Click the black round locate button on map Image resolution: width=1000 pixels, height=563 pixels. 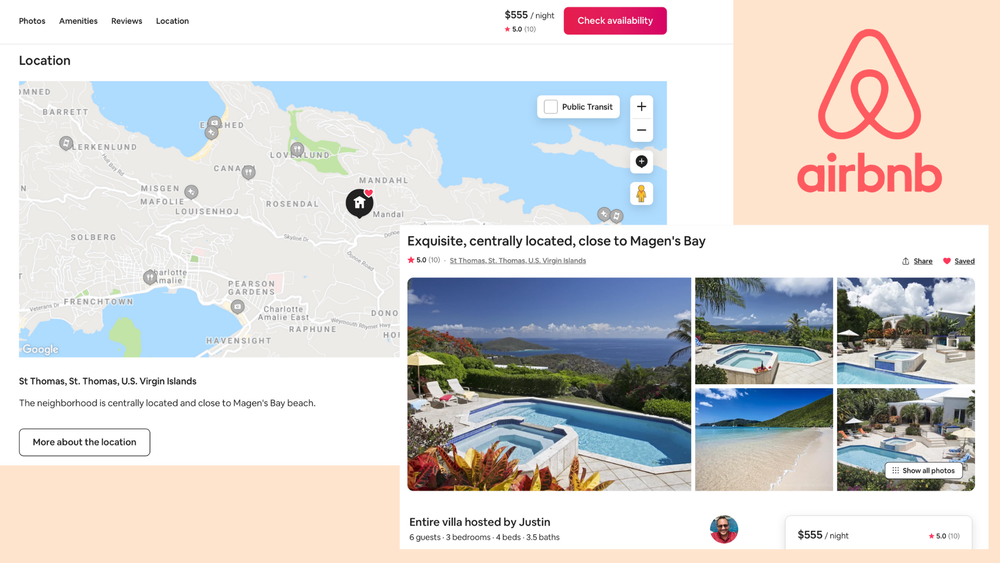[642, 161]
